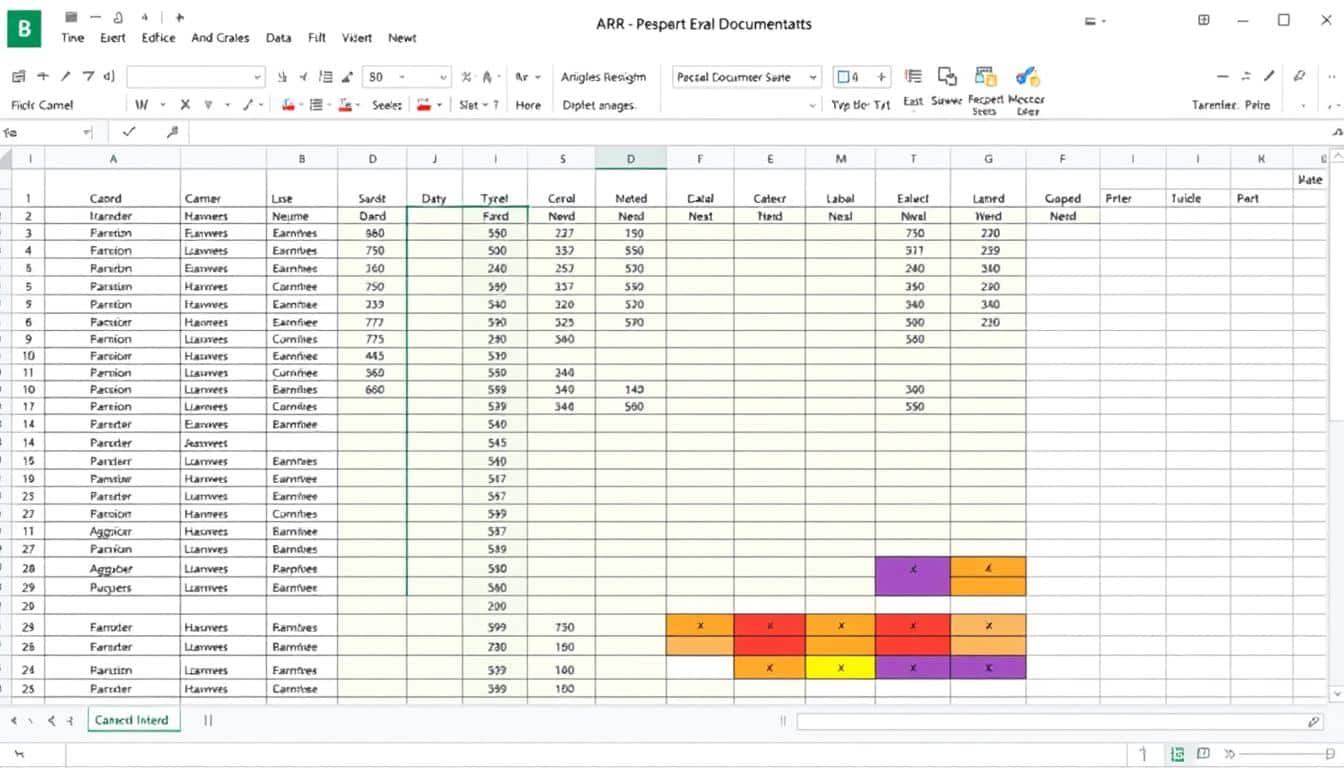The image size is (1344, 768).
Task: Click the page layout view icon in status bar
Action: tap(1178, 754)
